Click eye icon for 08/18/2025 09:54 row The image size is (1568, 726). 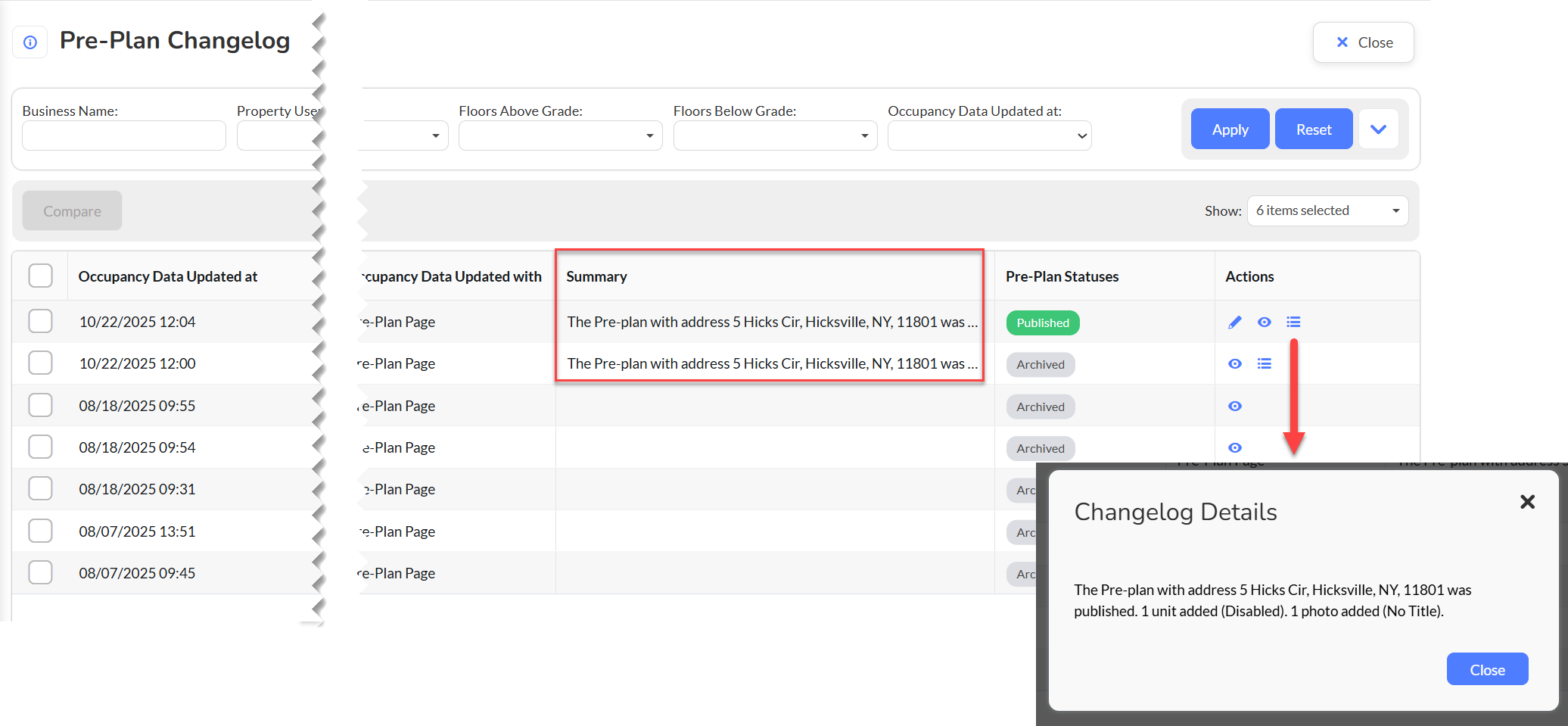coord(1234,448)
